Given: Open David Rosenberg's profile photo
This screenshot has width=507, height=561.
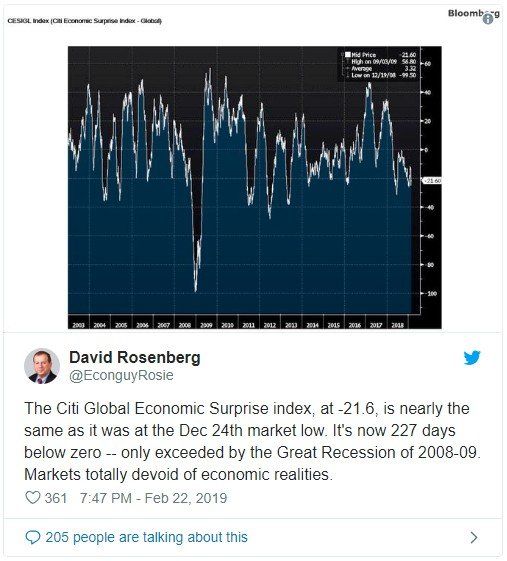Looking at the screenshot, I should coord(42,366).
